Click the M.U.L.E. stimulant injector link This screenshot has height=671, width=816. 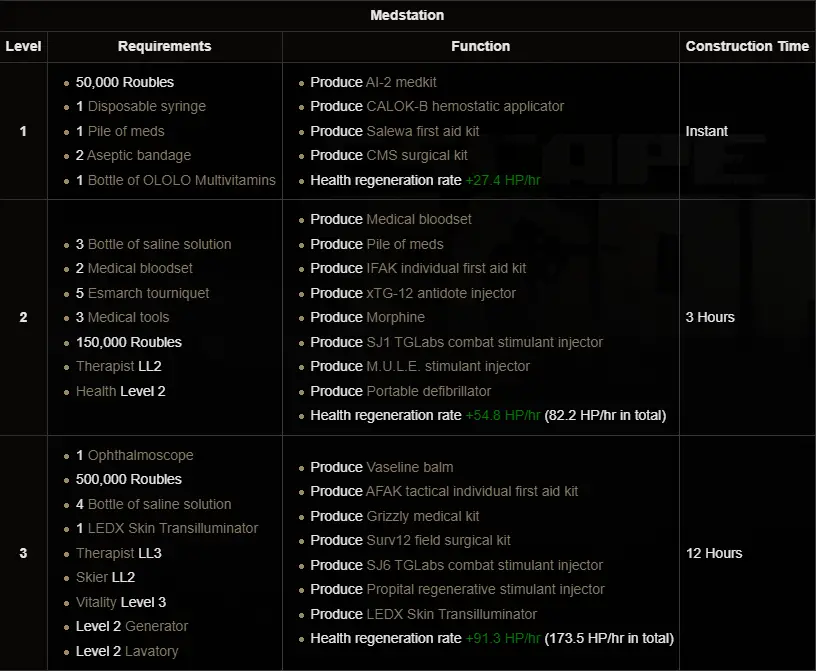pyautogui.click(x=448, y=366)
